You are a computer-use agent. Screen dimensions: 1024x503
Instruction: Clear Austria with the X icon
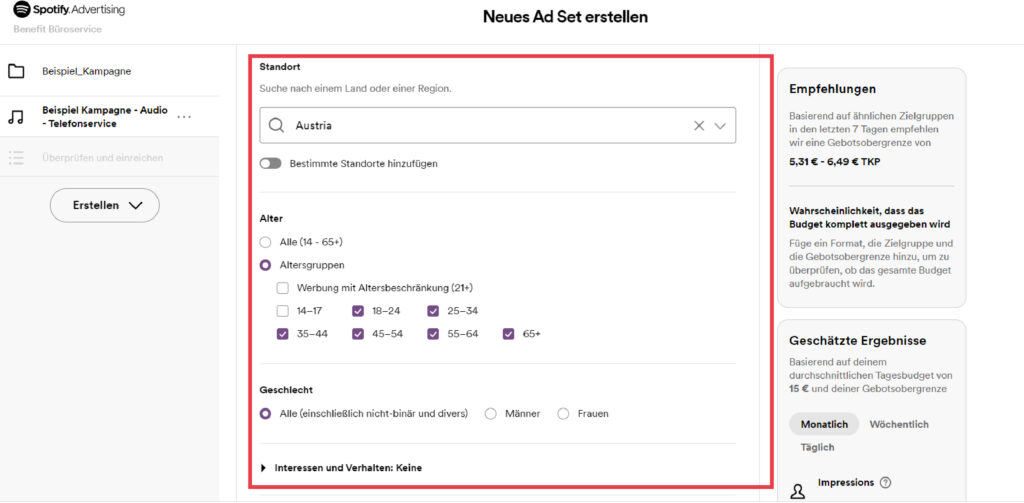699,126
